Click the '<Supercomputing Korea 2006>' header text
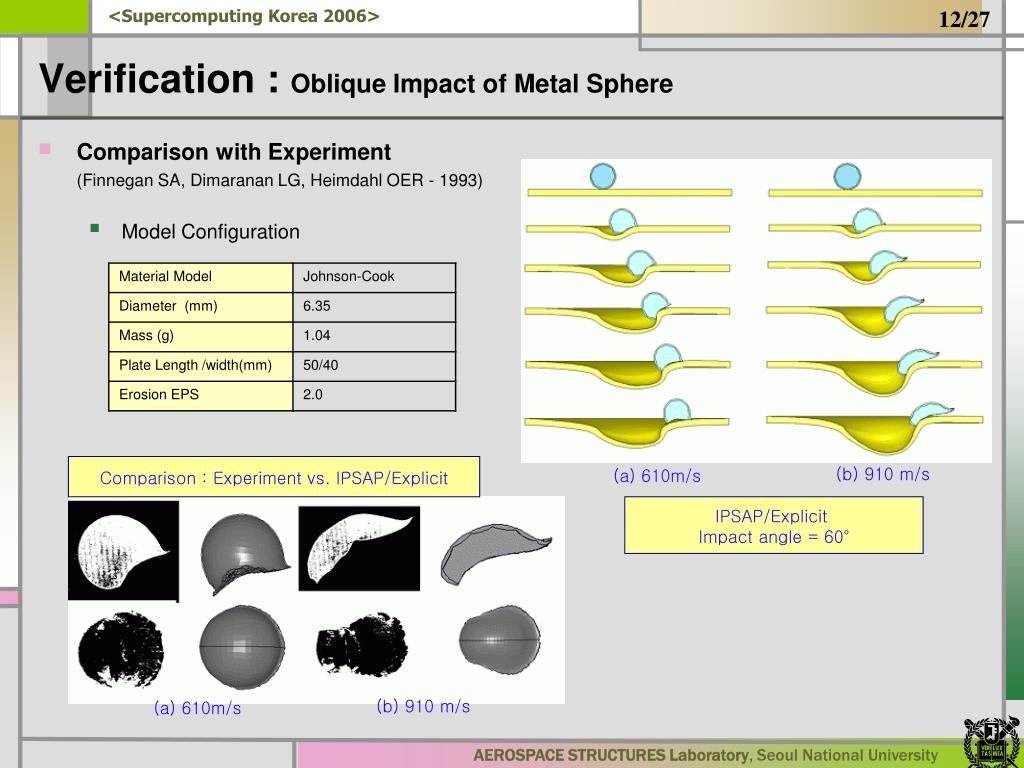The height and width of the screenshot is (768, 1024). 244,16
